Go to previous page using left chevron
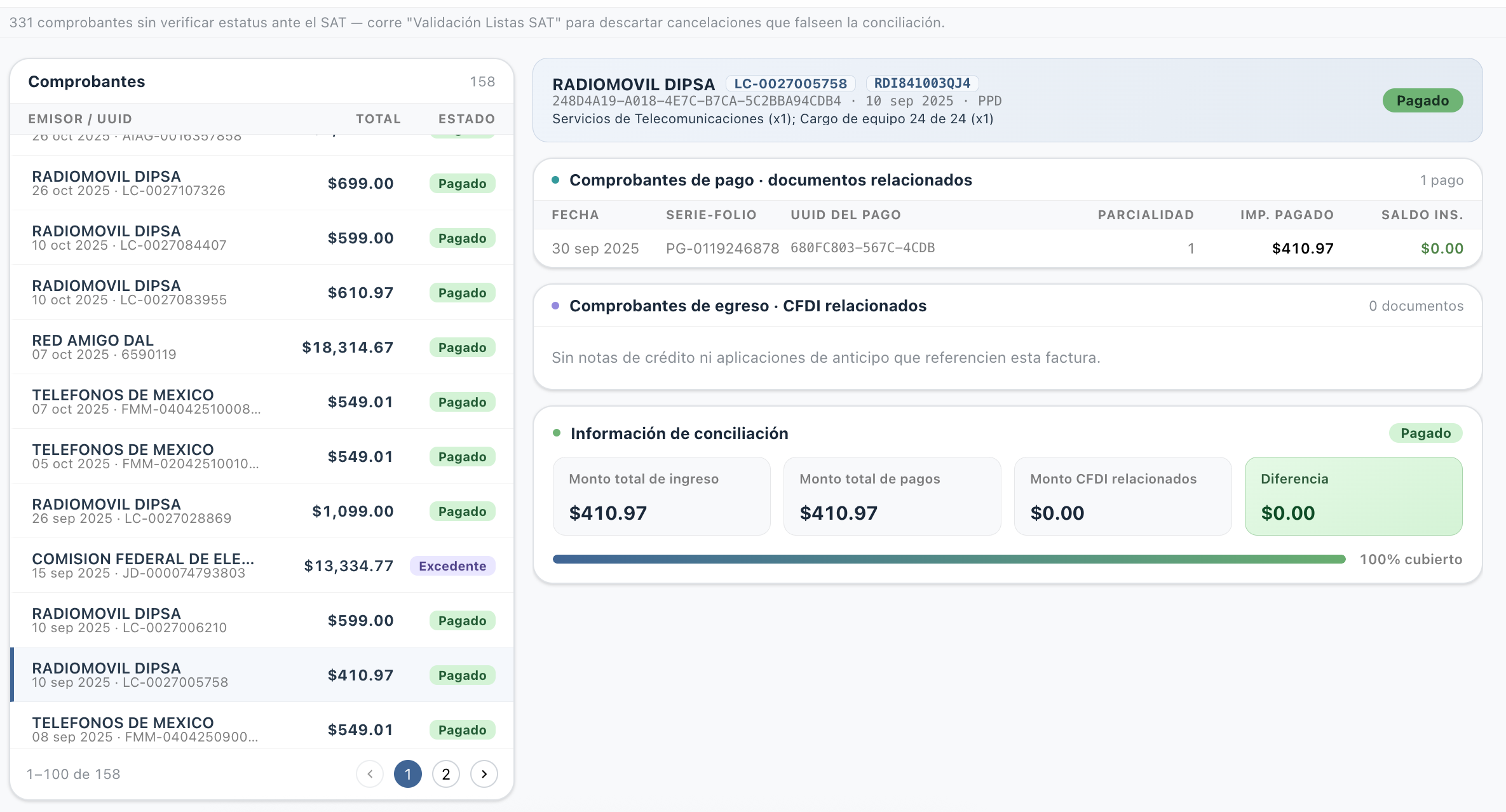This screenshot has width=1506, height=812. (x=370, y=774)
